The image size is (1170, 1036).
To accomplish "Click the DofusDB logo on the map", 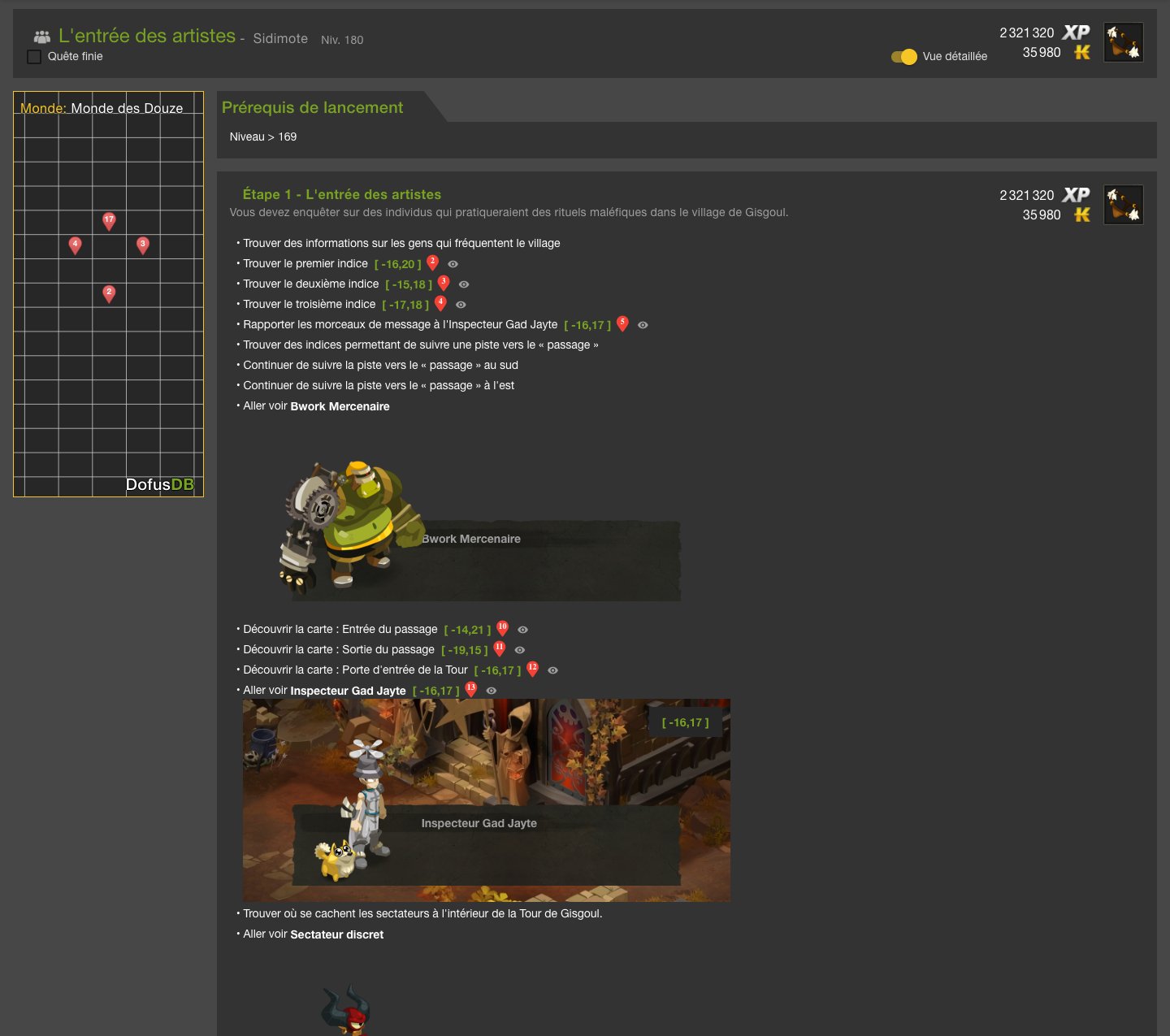I will tap(160, 485).
